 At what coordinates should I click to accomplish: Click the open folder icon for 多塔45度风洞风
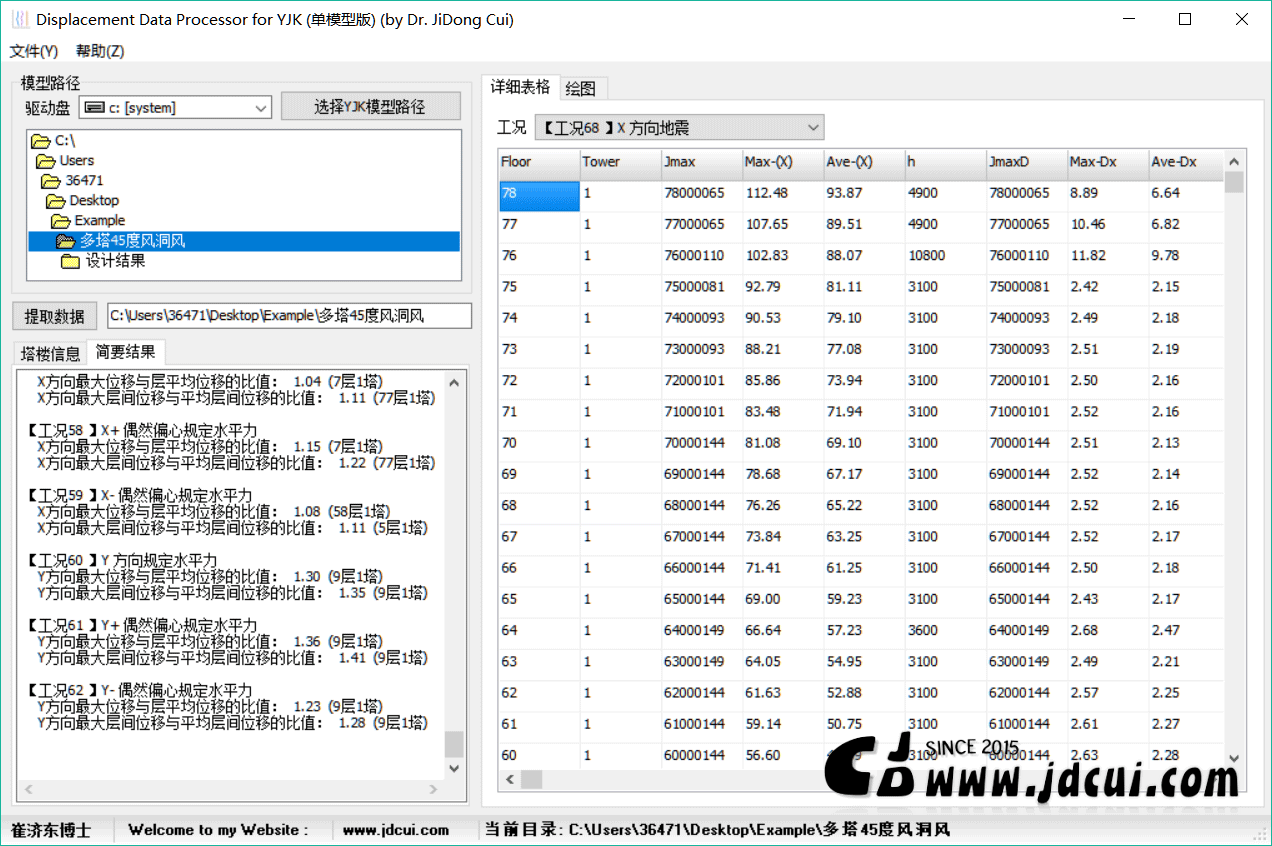click(65, 241)
